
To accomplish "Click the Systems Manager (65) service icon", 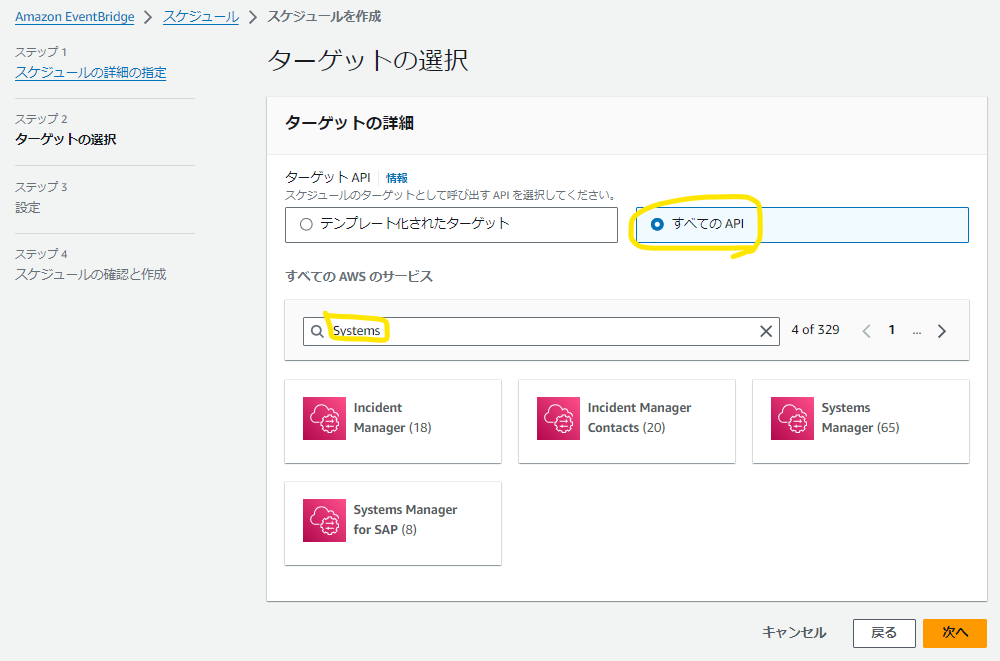I will point(792,419).
